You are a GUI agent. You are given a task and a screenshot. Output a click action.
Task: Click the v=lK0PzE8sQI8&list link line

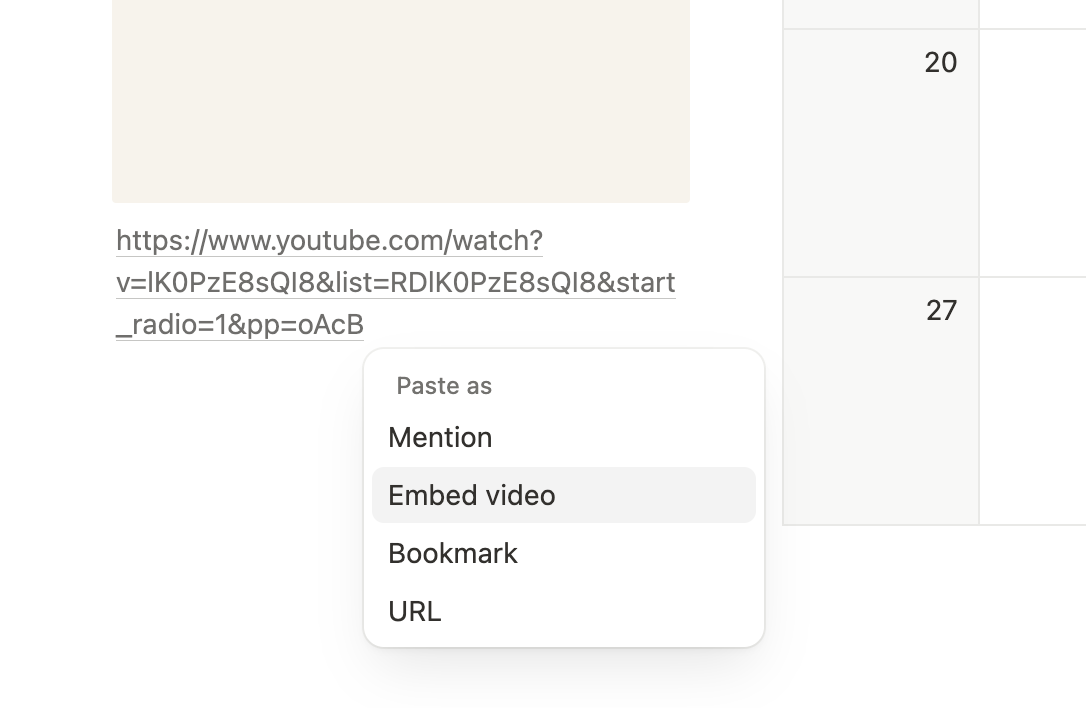tap(395, 283)
